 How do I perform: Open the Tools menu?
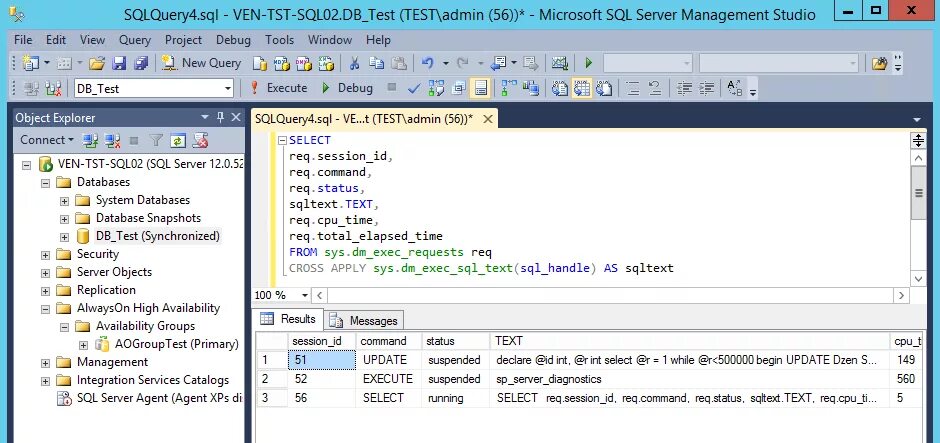[279, 40]
